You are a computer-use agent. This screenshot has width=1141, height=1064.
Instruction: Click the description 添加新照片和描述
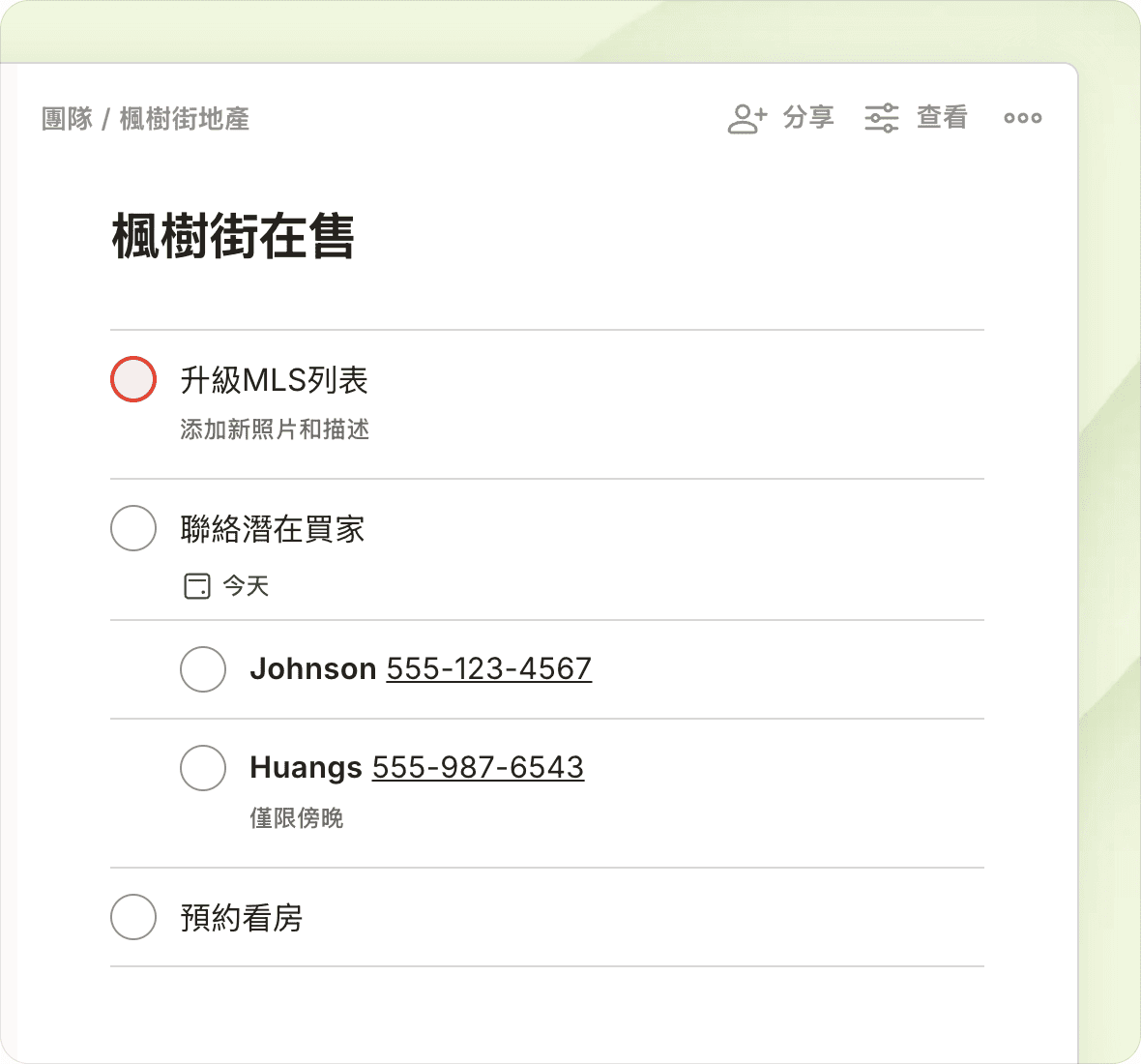click(275, 429)
